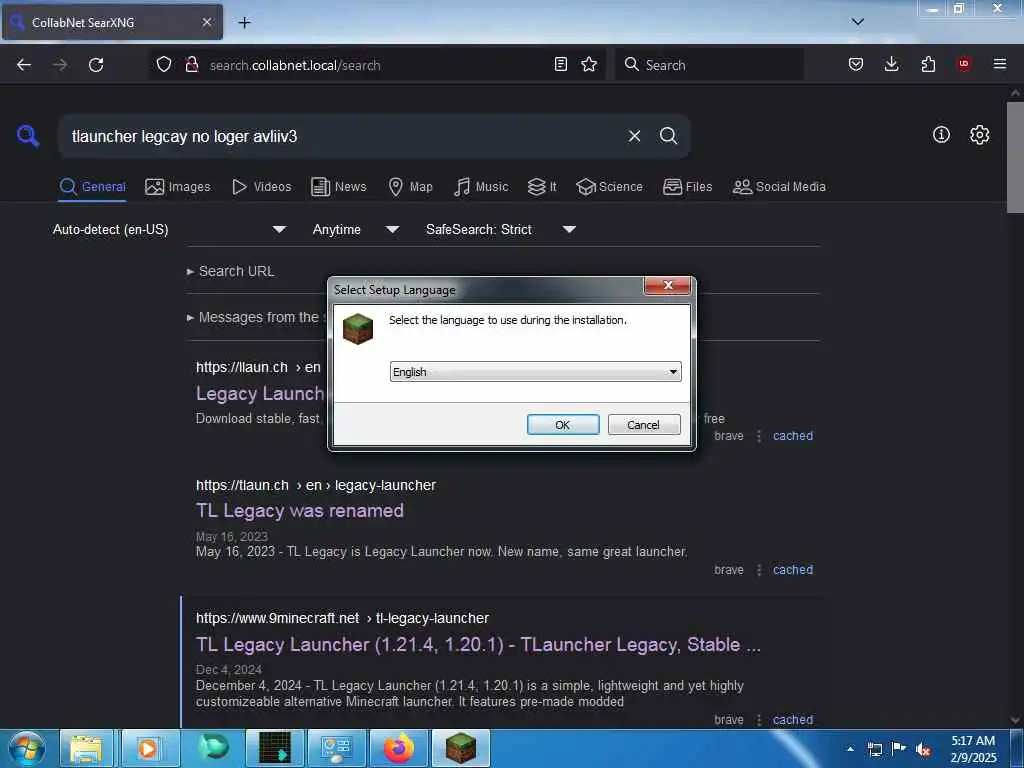Click the site security padlock icon

point(192,64)
